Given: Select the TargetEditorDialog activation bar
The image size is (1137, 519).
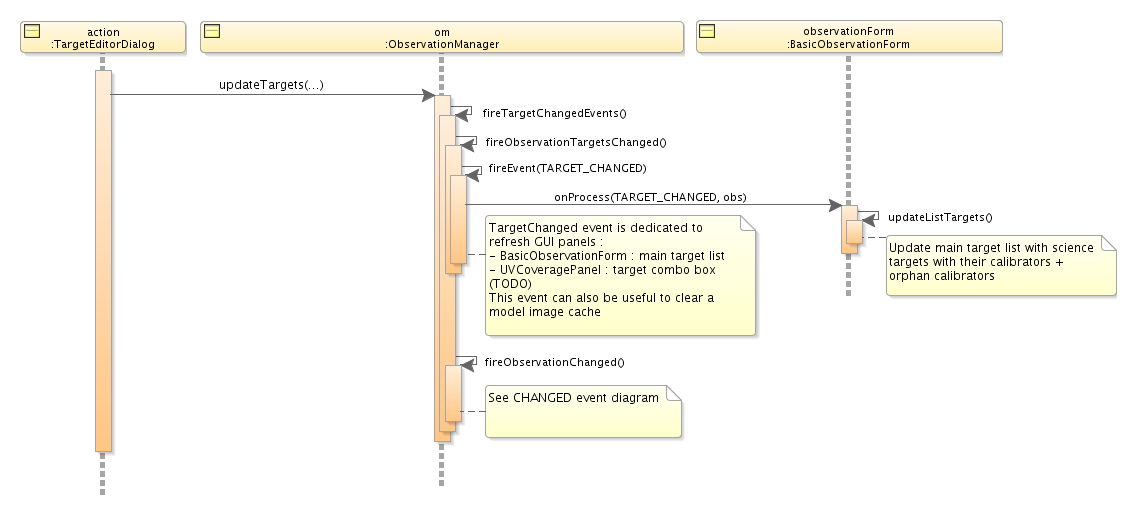Looking at the screenshot, I should pyautogui.click(x=103, y=260).
